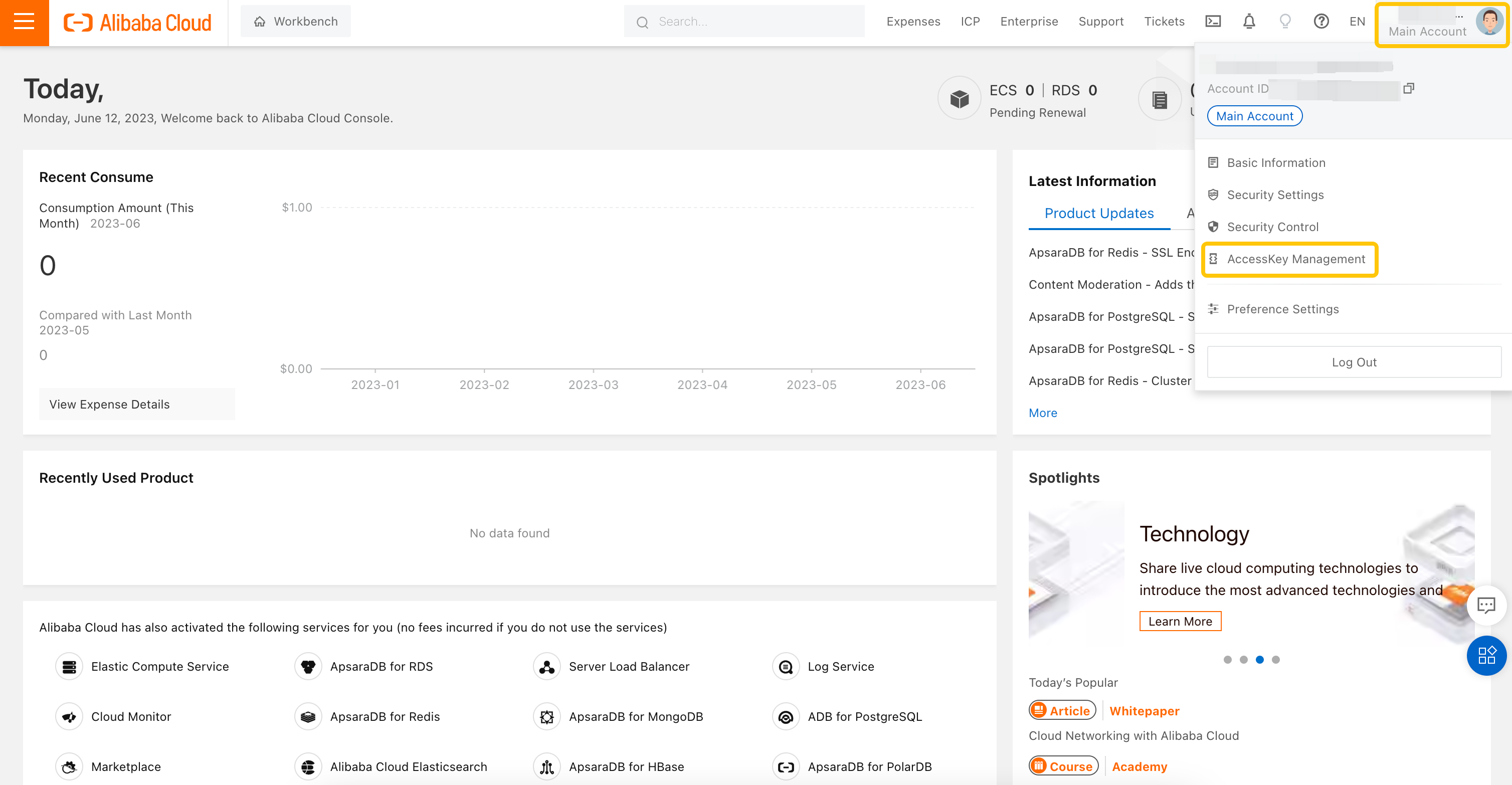Screen dimensions: 1512x785
Task: Go to fourth Spotlights carousel dot
Action: 1275,660
